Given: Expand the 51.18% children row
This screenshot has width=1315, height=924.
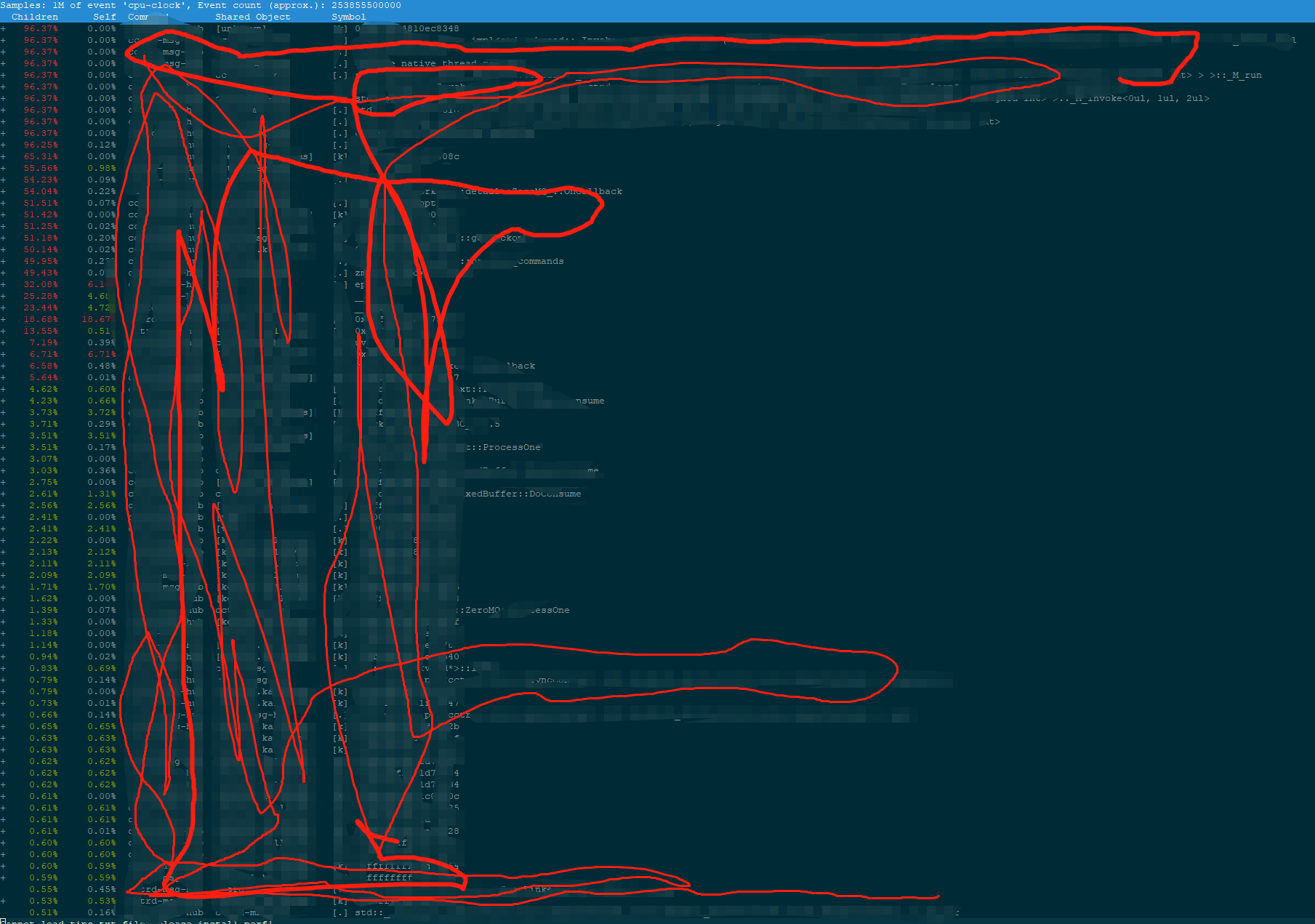Looking at the screenshot, I should [3, 238].
